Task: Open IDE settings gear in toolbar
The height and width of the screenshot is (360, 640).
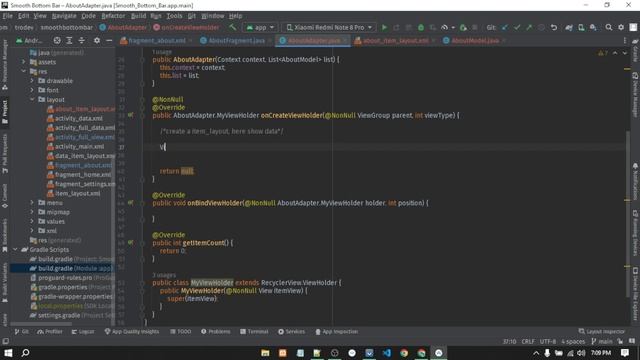Action: 621,27
